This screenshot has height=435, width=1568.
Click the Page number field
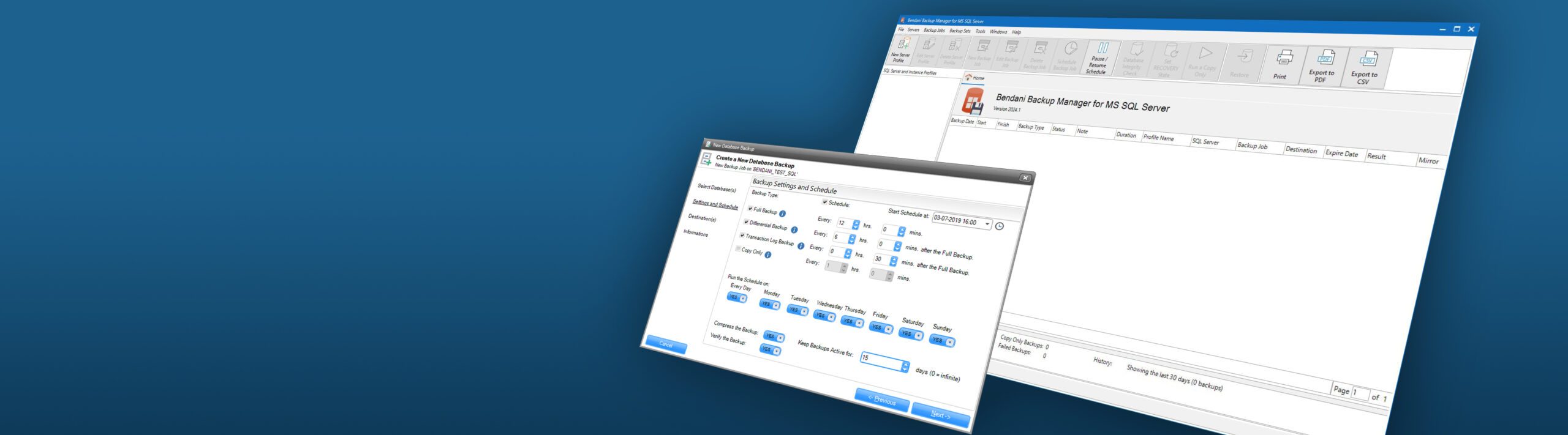coord(1360,393)
